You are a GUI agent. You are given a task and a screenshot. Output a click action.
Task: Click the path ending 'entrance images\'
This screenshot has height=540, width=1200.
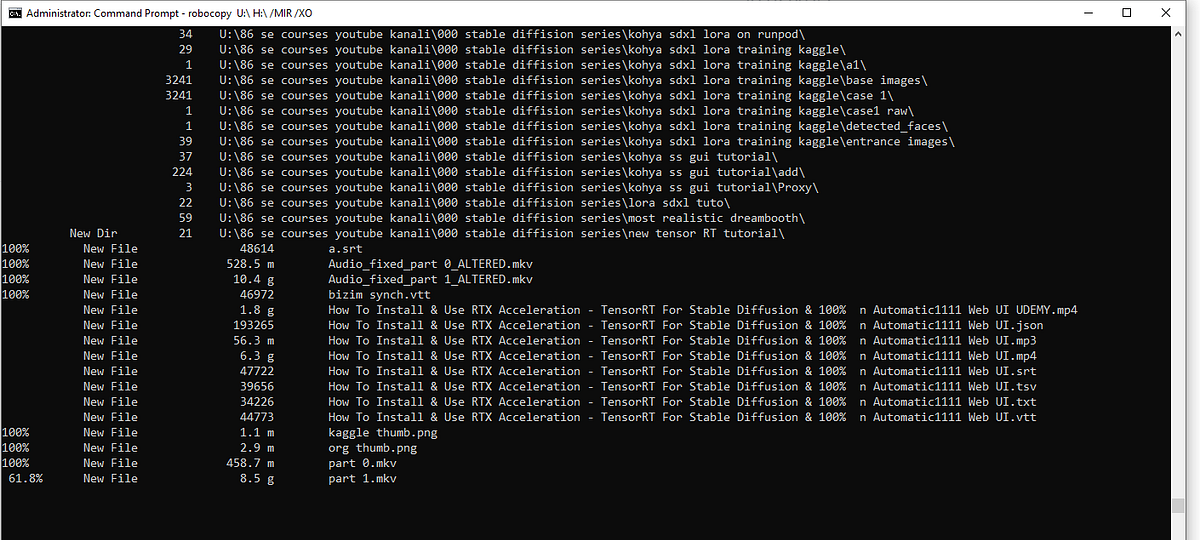pos(589,141)
